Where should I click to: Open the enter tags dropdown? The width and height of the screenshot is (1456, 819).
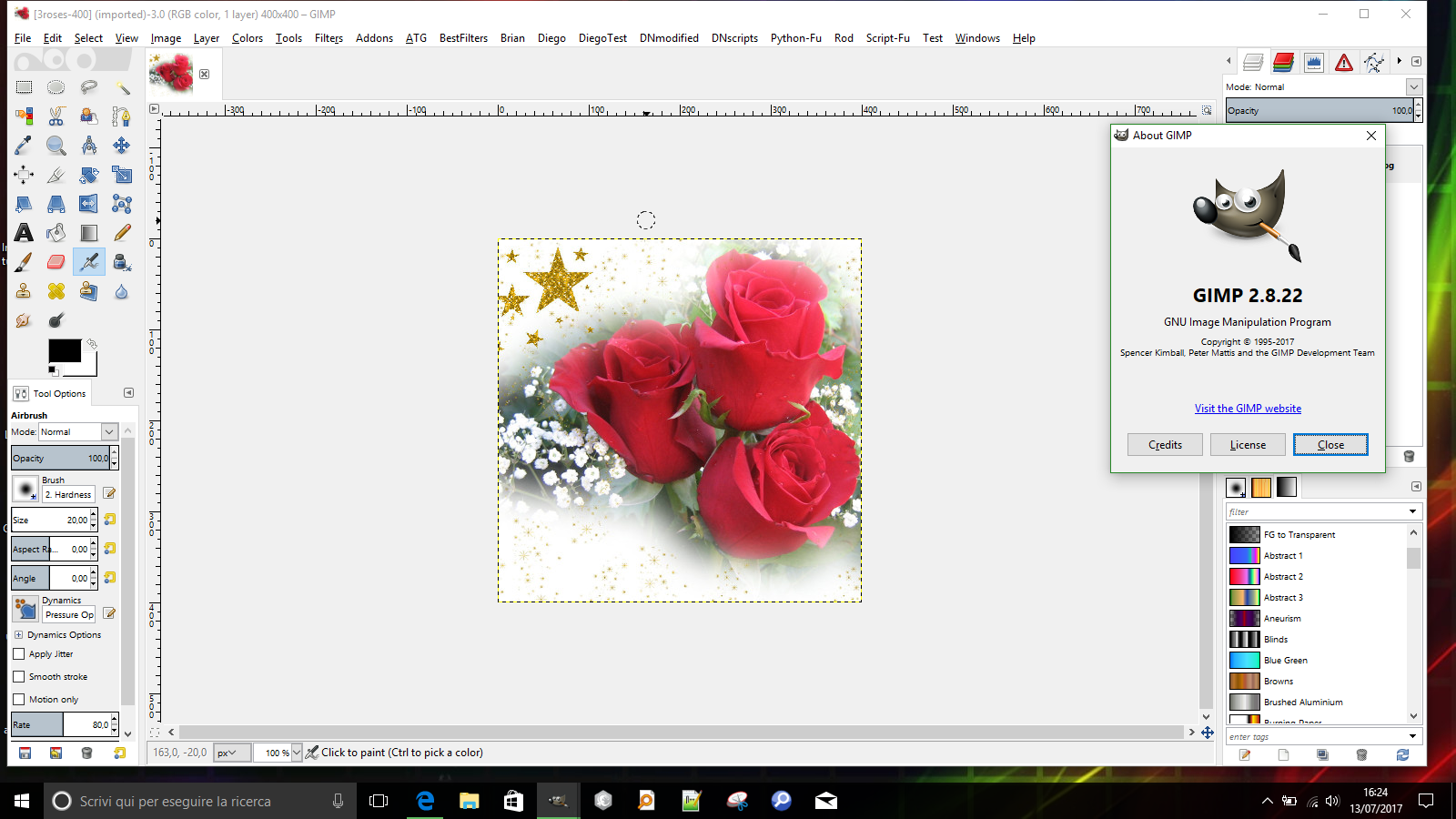(x=1413, y=736)
